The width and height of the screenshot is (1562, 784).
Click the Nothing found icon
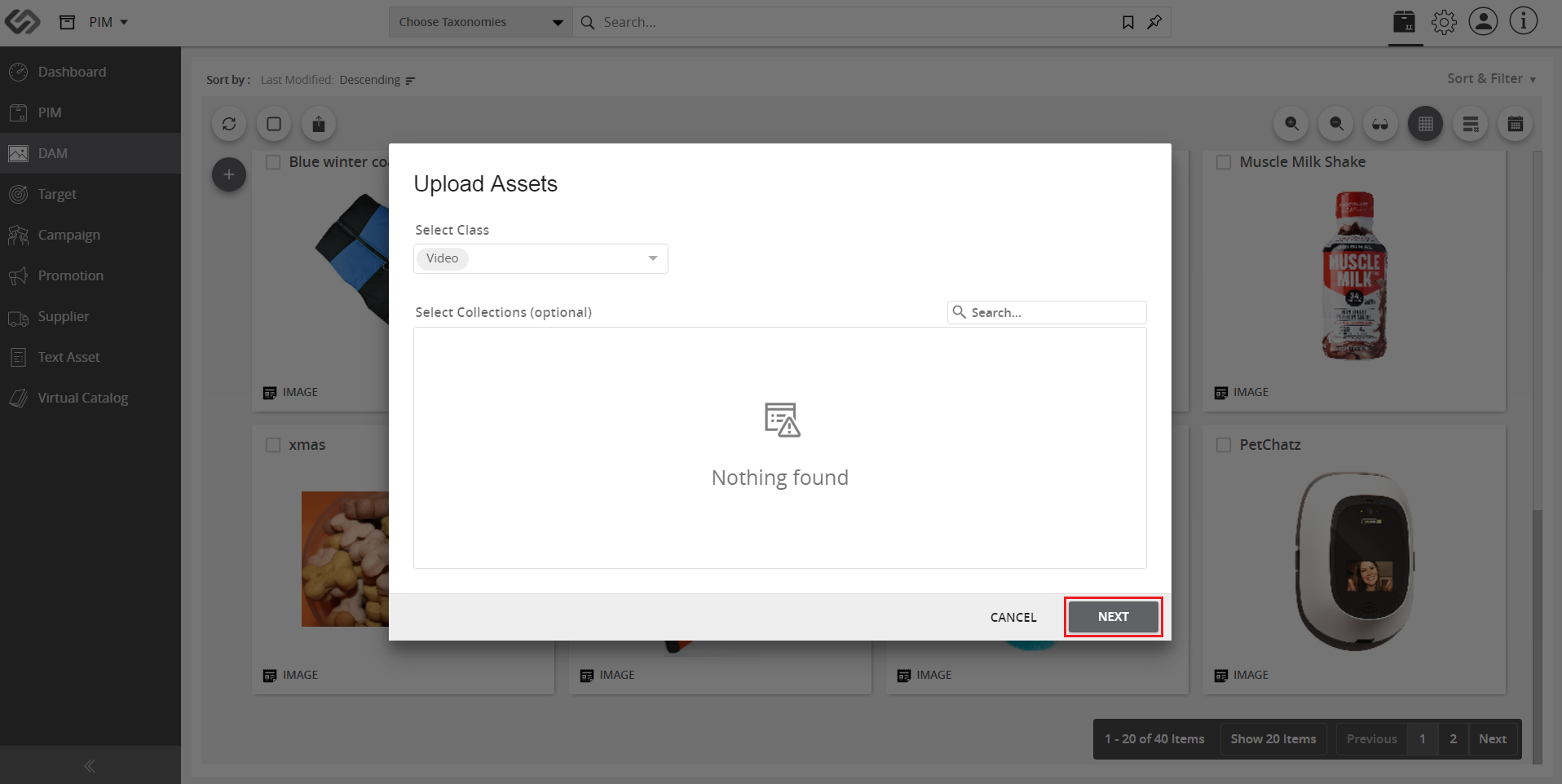point(782,420)
